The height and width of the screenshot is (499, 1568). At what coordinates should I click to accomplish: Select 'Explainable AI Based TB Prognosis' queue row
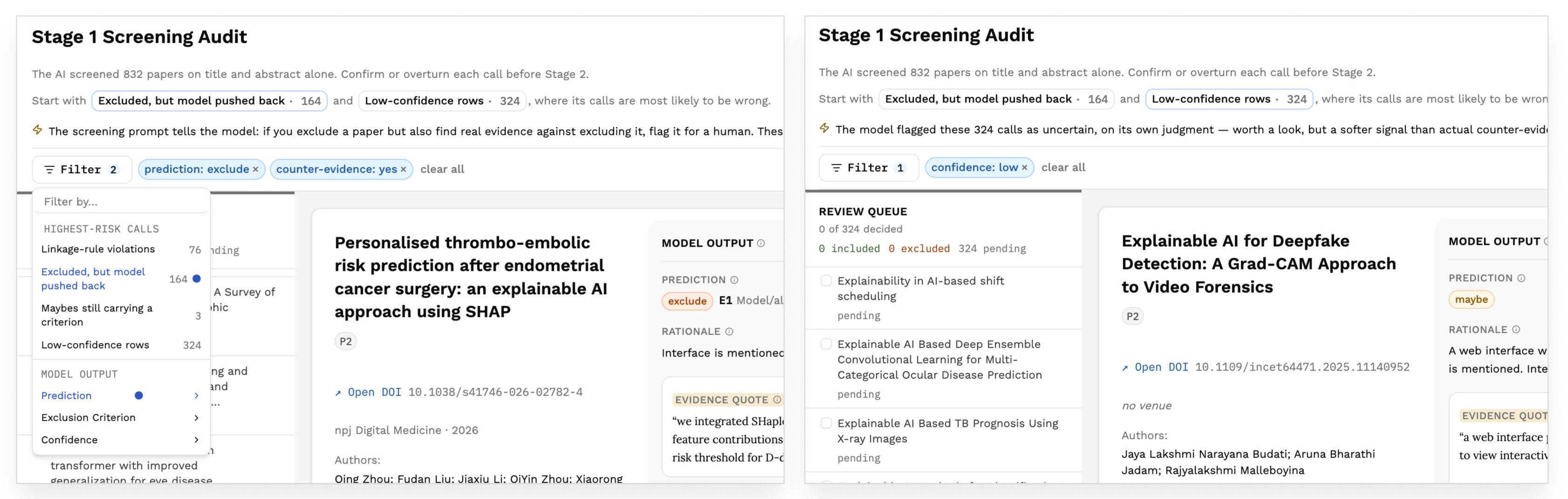coord(943,440)
